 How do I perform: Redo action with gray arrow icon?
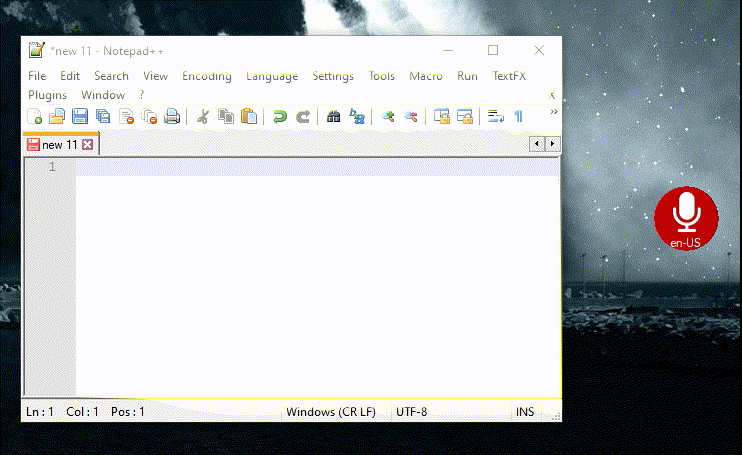[303, 116]
